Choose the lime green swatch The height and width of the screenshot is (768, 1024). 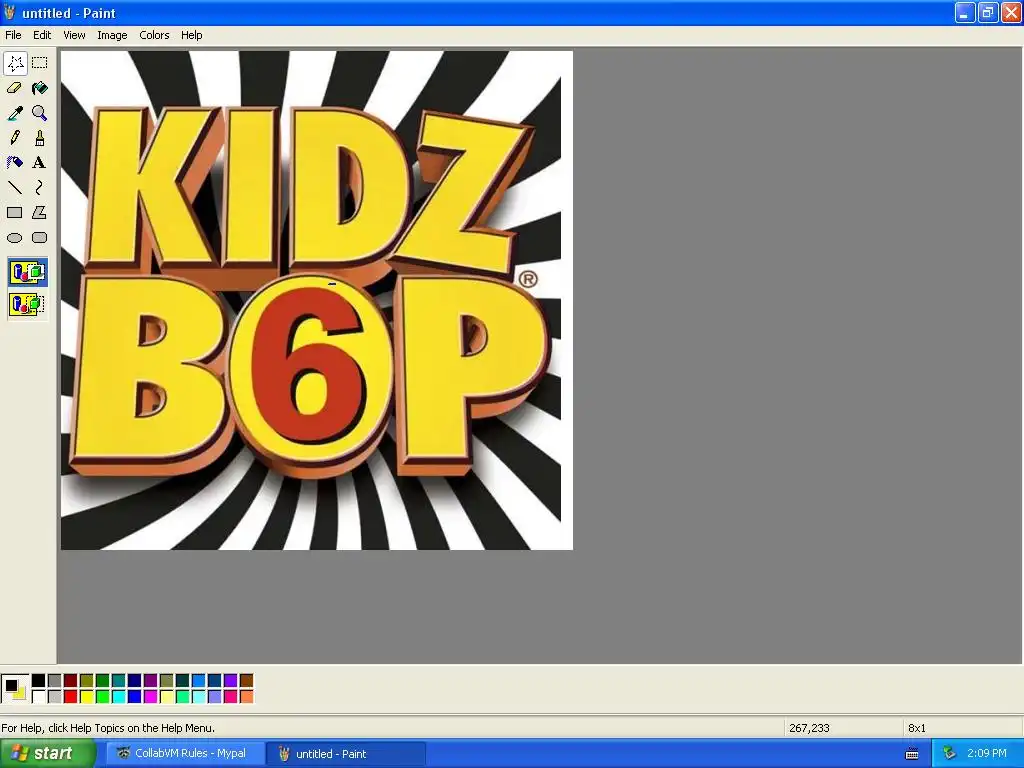tap(103, 697)
